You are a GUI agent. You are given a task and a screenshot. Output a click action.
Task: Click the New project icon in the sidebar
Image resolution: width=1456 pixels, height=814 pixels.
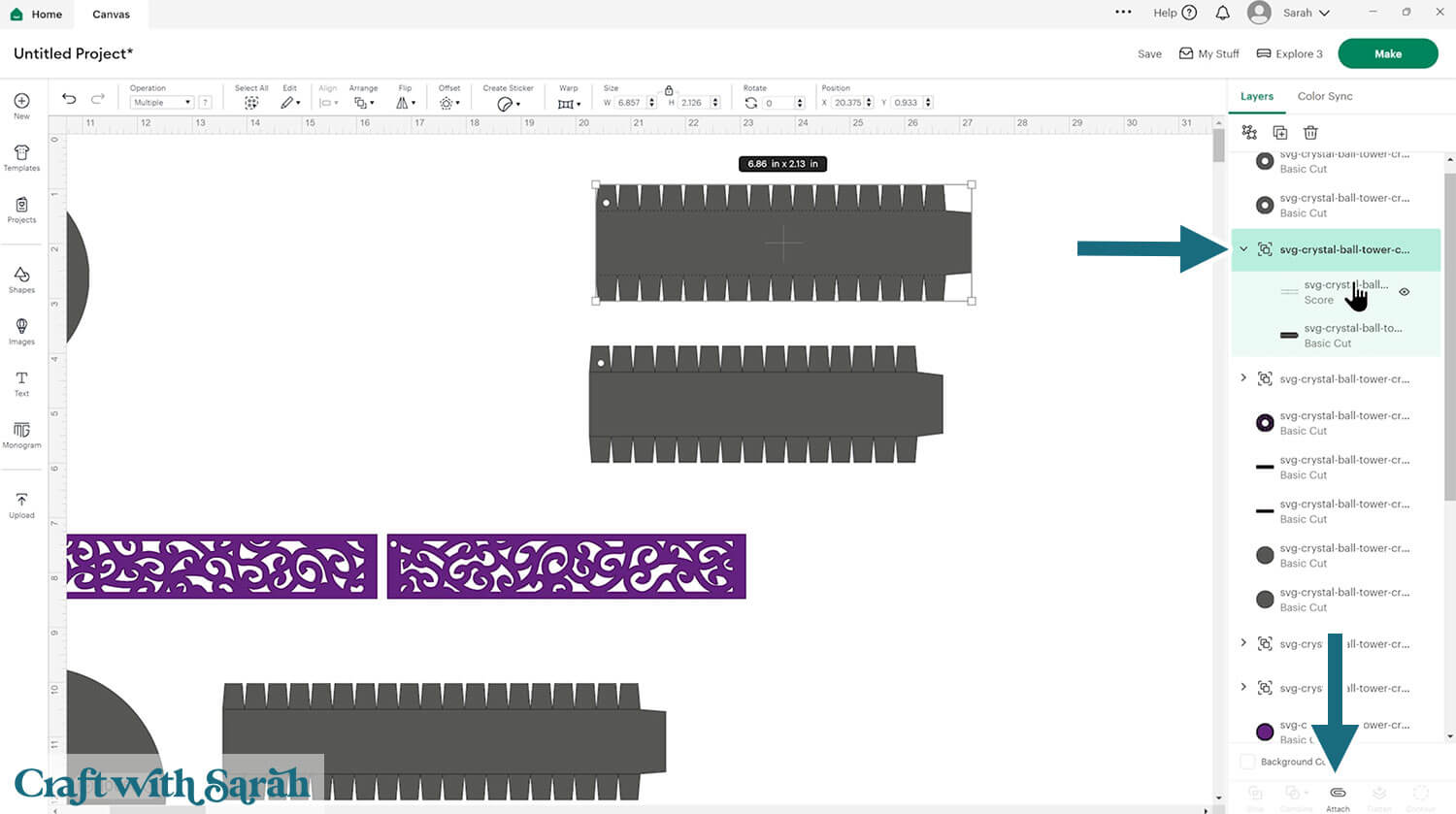click(x=21, y=101)
